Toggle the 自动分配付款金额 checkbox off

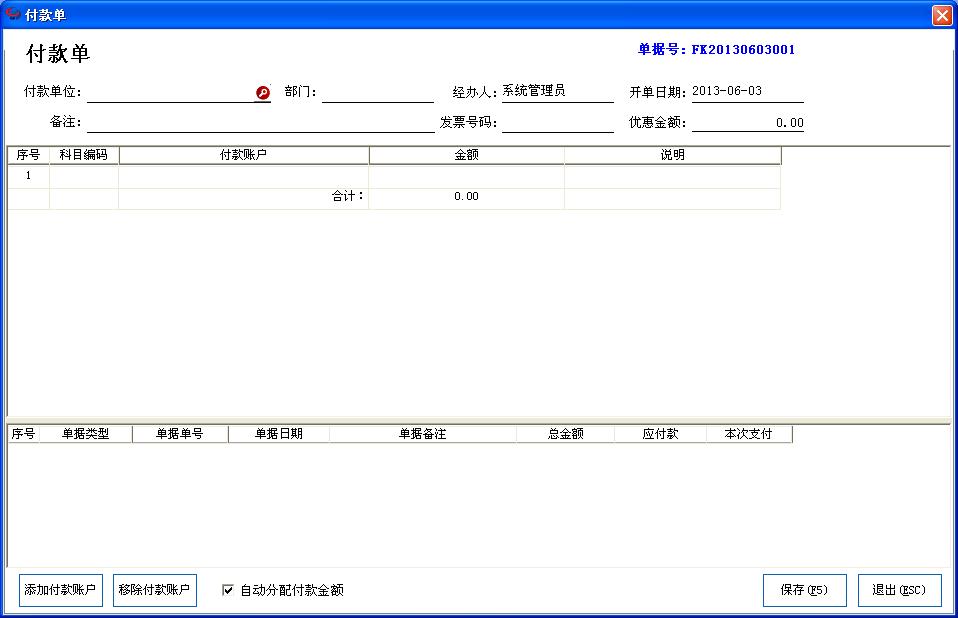[x=225, y=591]
